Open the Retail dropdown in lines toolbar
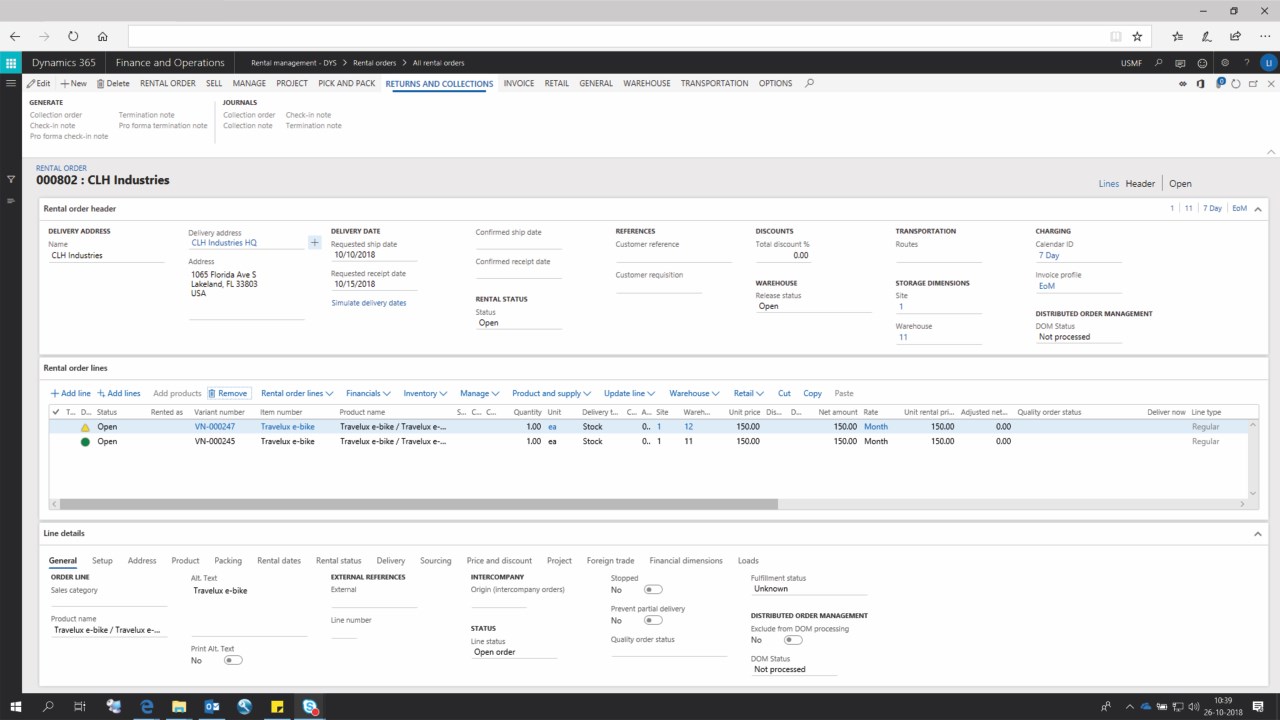The height and width of the screenshot is (720, 1280). [748, 393]
